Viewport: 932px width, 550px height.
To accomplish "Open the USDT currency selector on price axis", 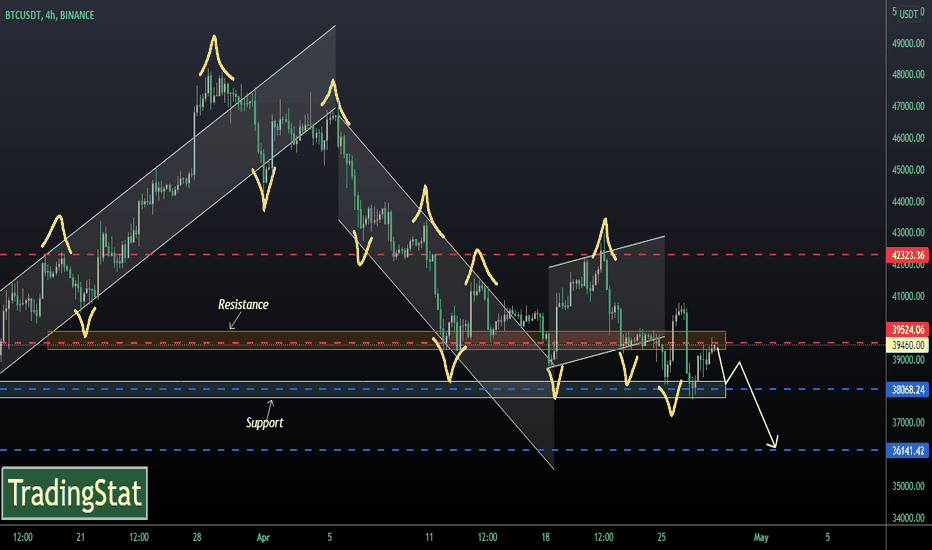I will pos(908,14).
